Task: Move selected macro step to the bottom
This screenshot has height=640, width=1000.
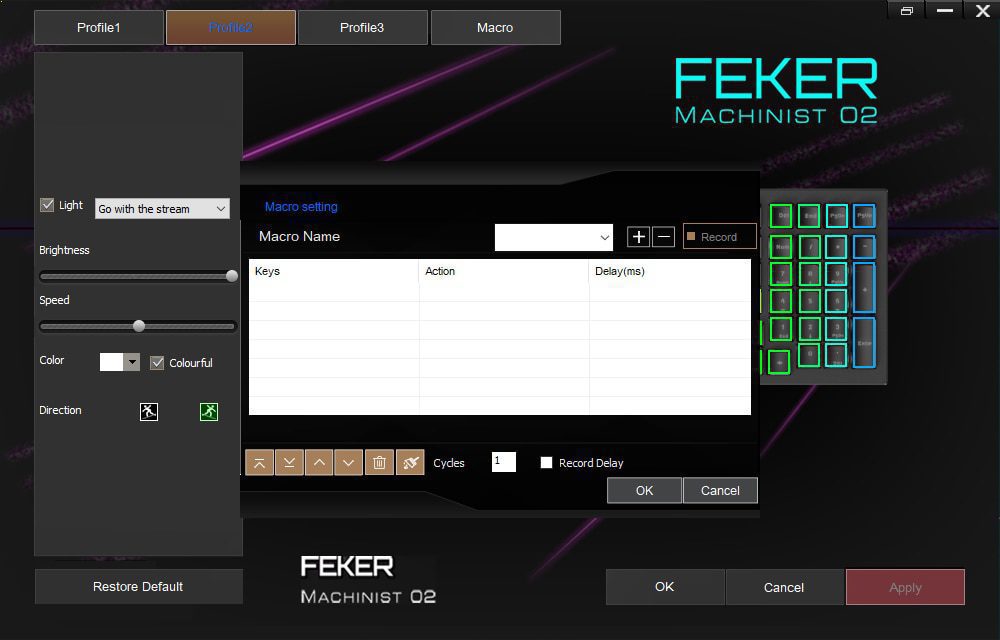Action: pos(289,462)
